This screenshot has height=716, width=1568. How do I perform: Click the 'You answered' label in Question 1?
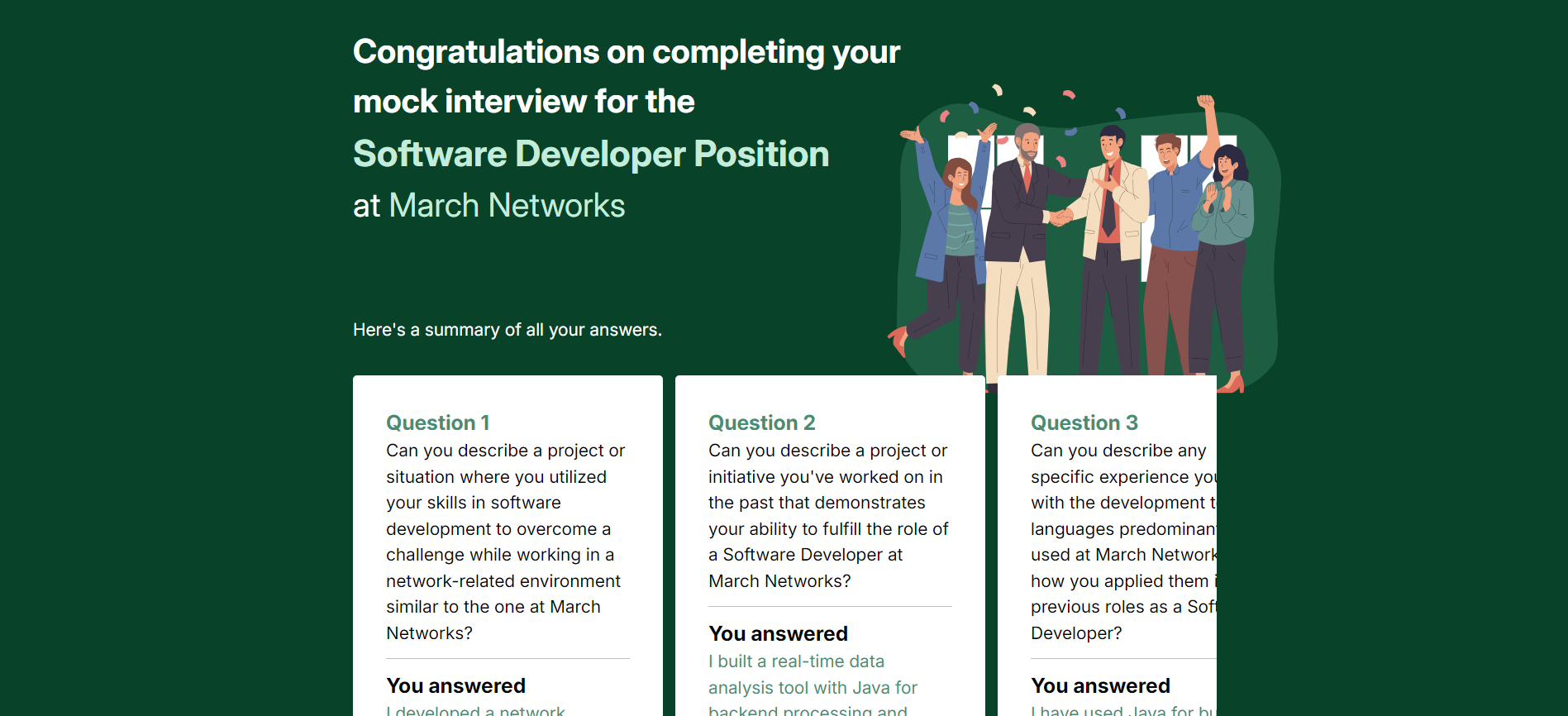[455, 685]
